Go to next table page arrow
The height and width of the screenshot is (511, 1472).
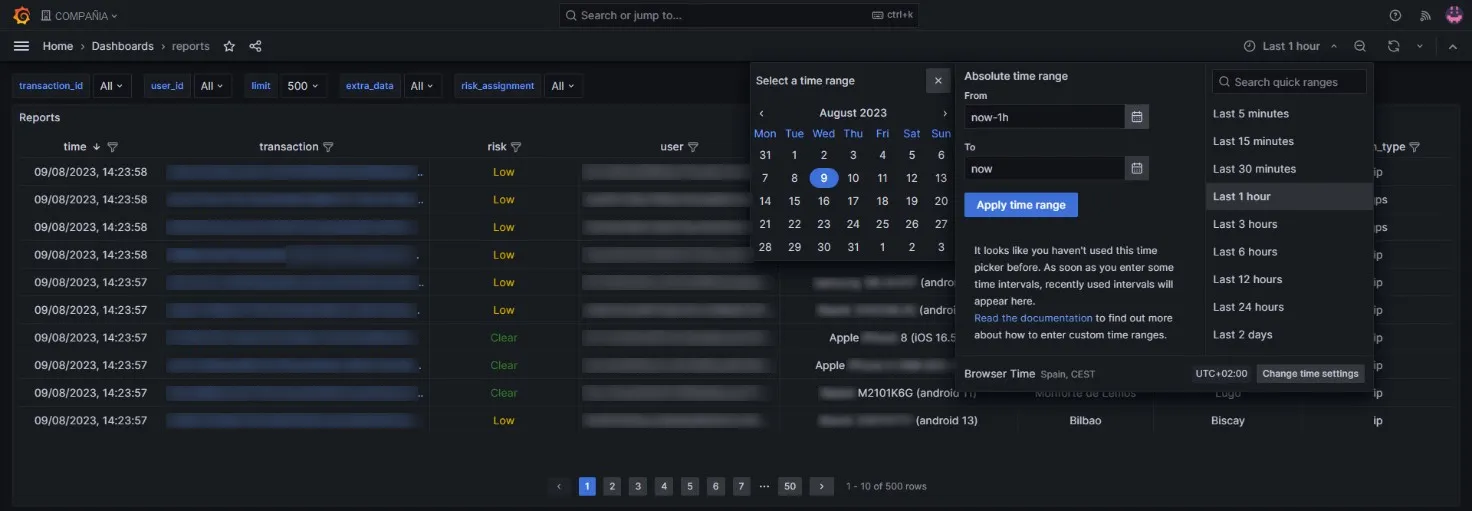[821, 486]
